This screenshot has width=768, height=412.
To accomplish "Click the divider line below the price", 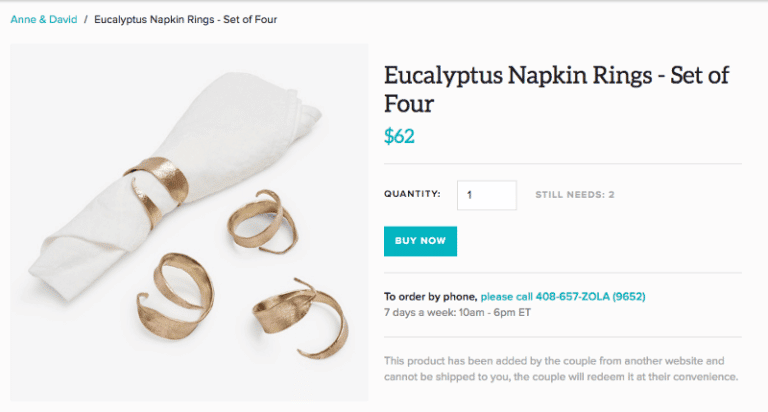I will tap(562, 163).
